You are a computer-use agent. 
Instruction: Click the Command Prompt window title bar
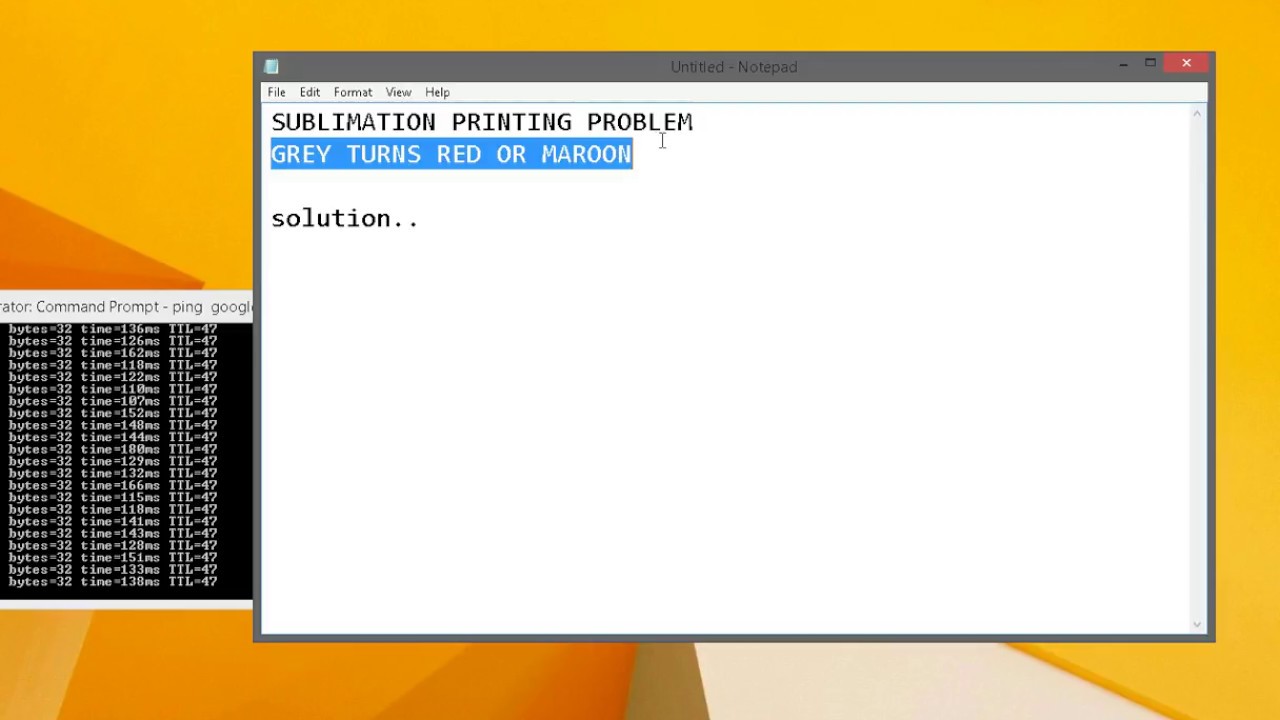click(x=126, y=307)
